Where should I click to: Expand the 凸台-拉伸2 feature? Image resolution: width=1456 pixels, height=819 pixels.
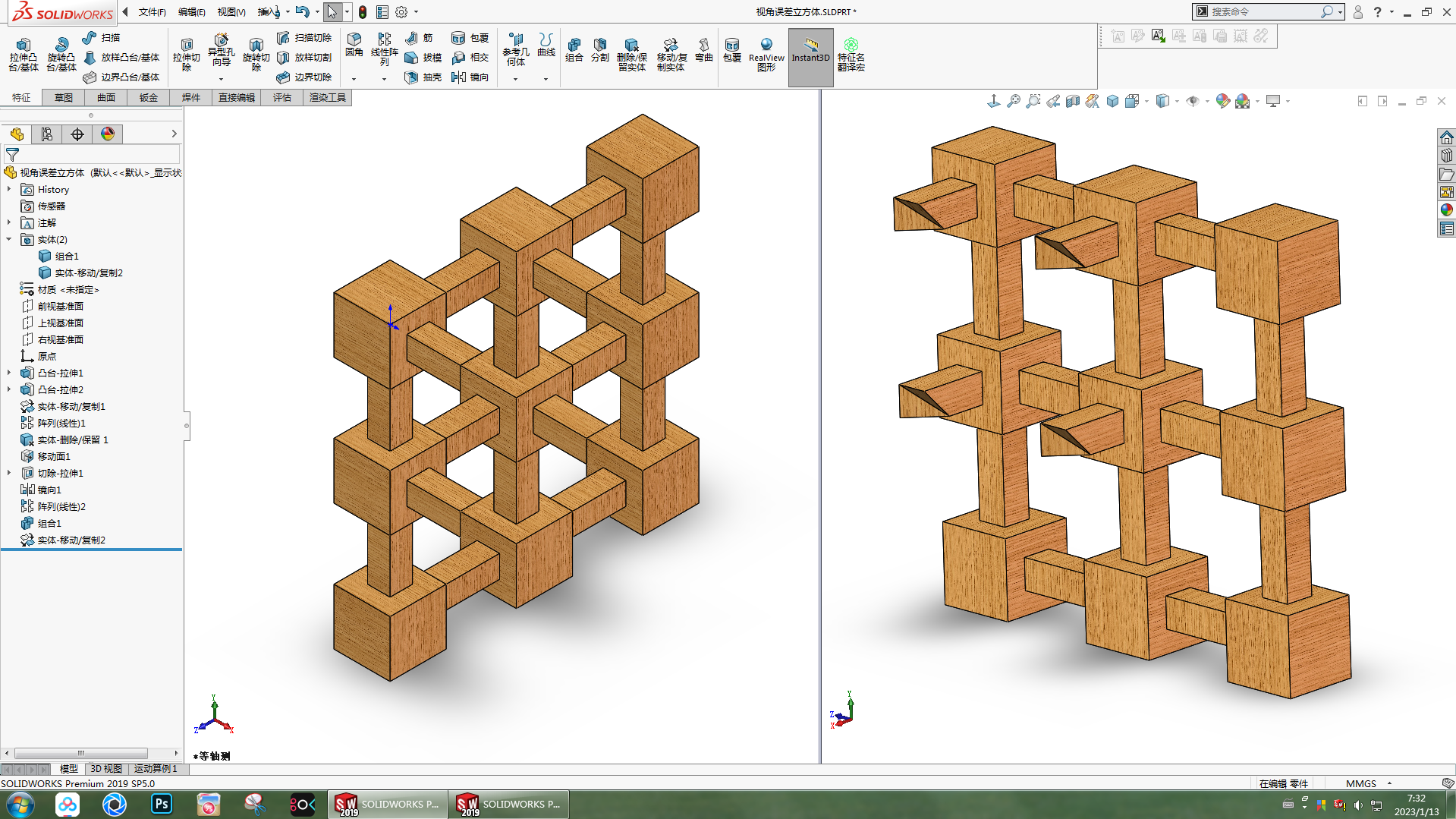click(x=9, y=389)
